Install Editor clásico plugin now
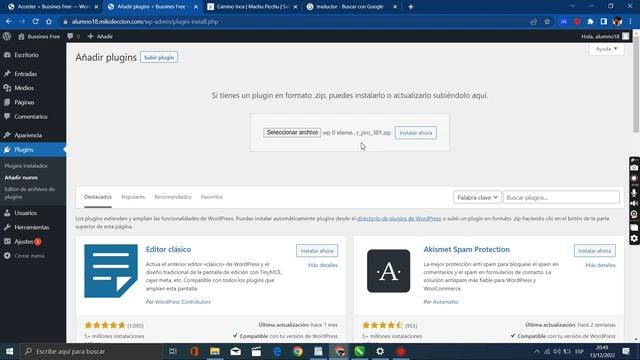Viewport: 640px width, 360px height. [317, 251]
